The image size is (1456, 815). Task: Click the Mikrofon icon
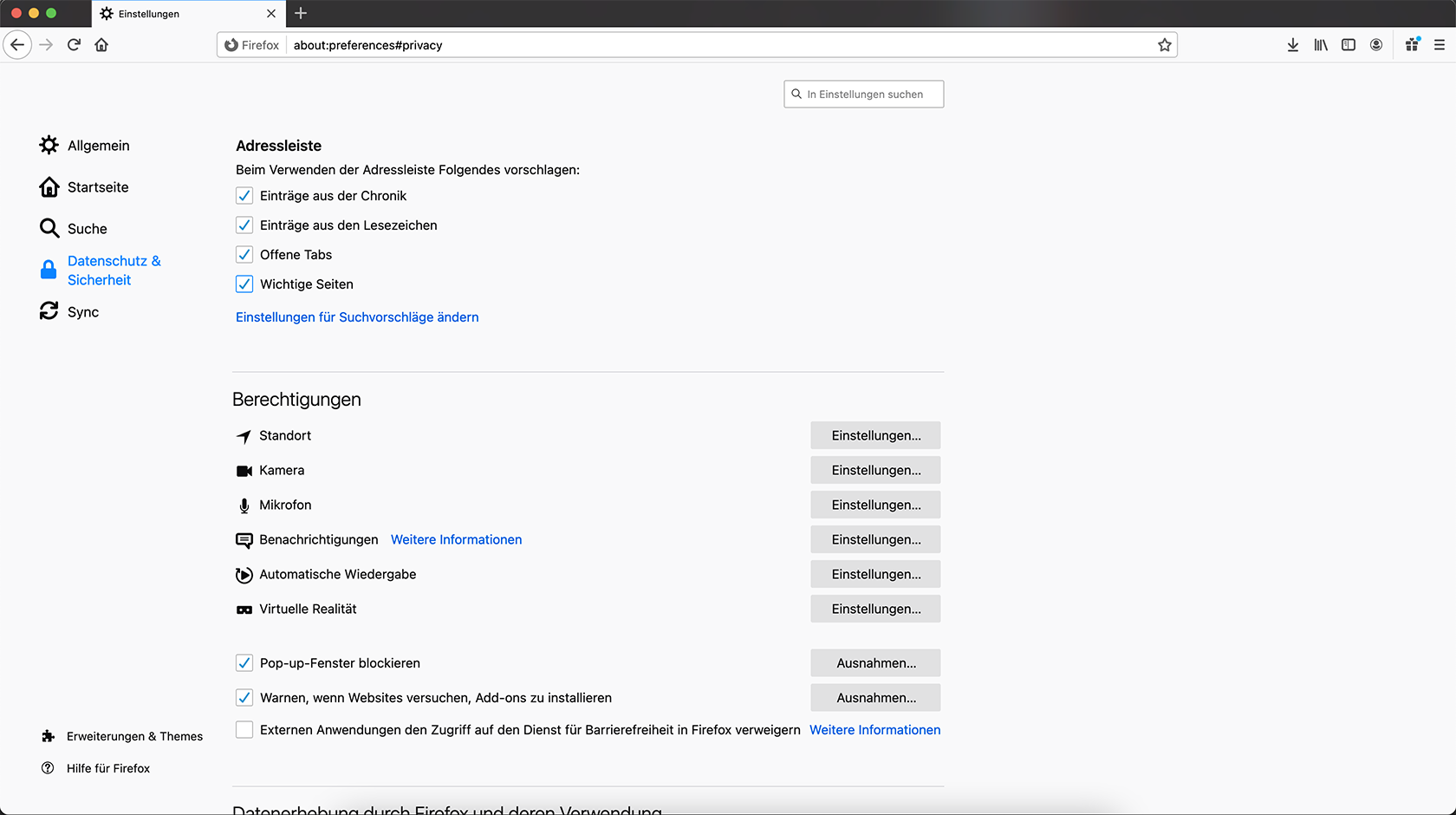click(244, 505)
